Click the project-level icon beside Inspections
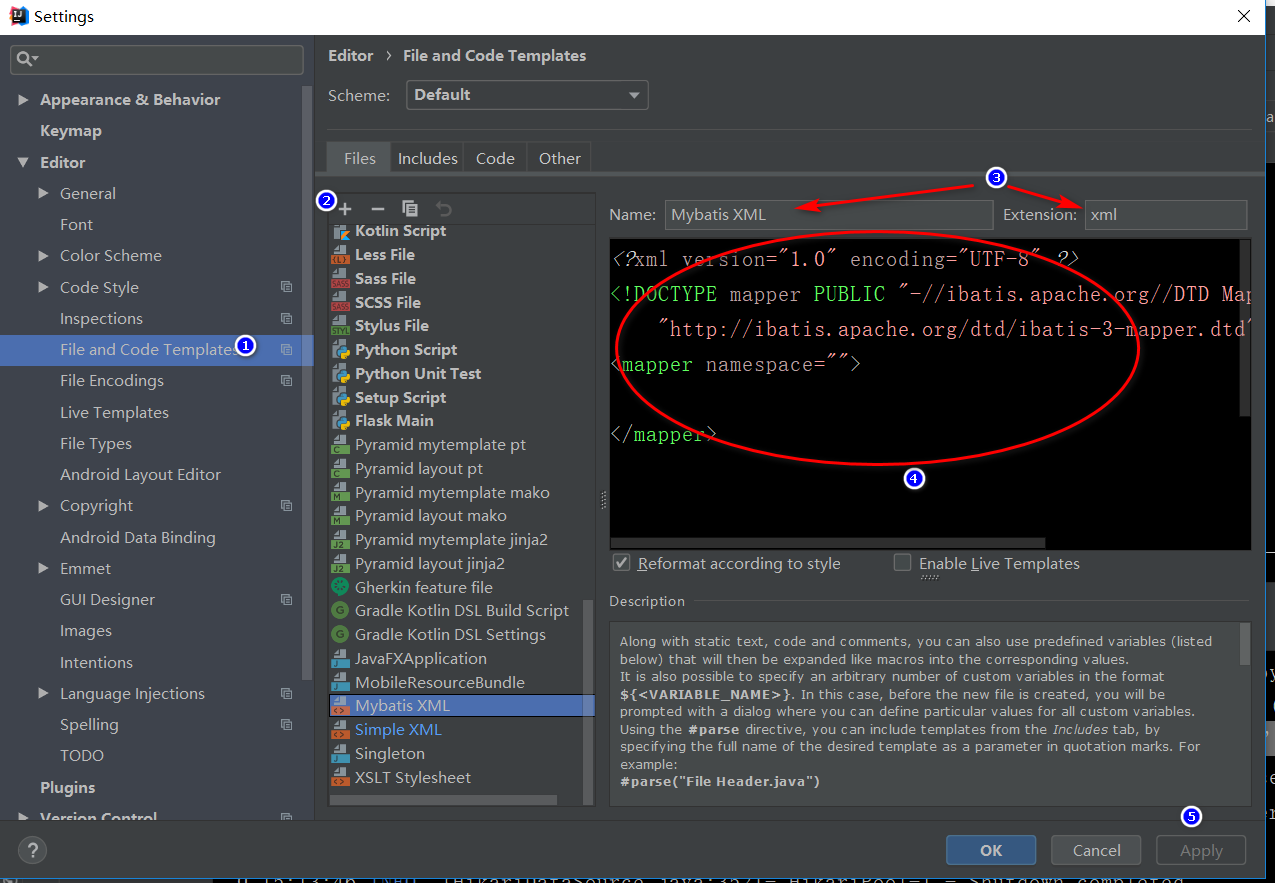This screenshot has height=883, width=1275. tap(287, 319)
